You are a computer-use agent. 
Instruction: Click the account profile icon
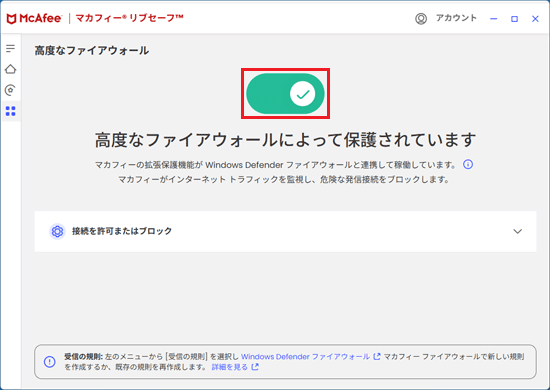(x=421, y=18)
